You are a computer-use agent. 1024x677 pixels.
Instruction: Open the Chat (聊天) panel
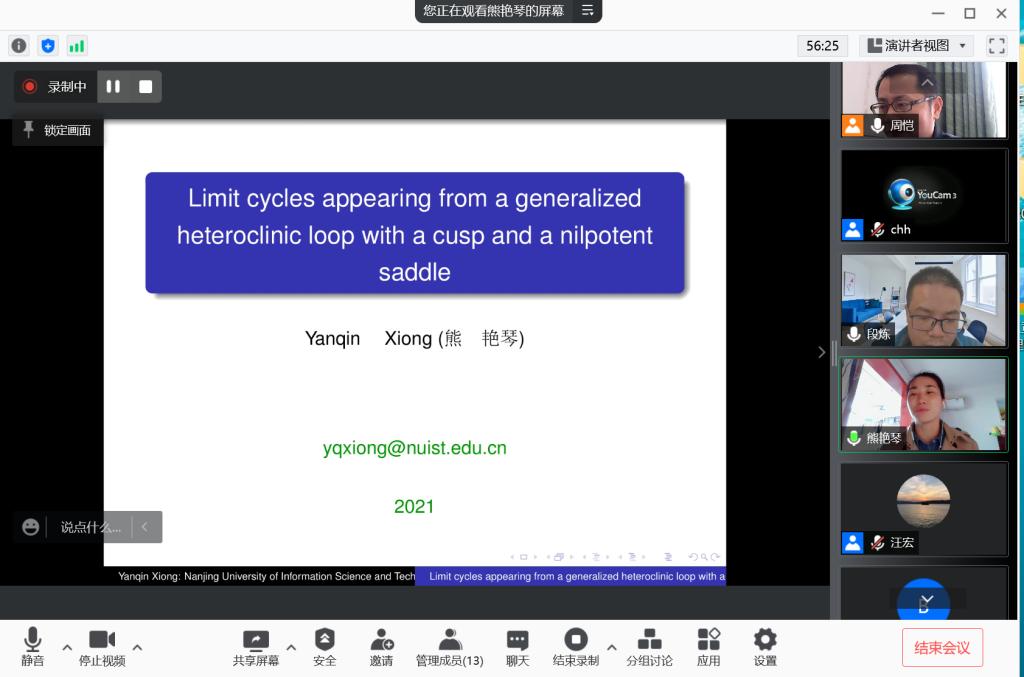(x=517, y=646)
